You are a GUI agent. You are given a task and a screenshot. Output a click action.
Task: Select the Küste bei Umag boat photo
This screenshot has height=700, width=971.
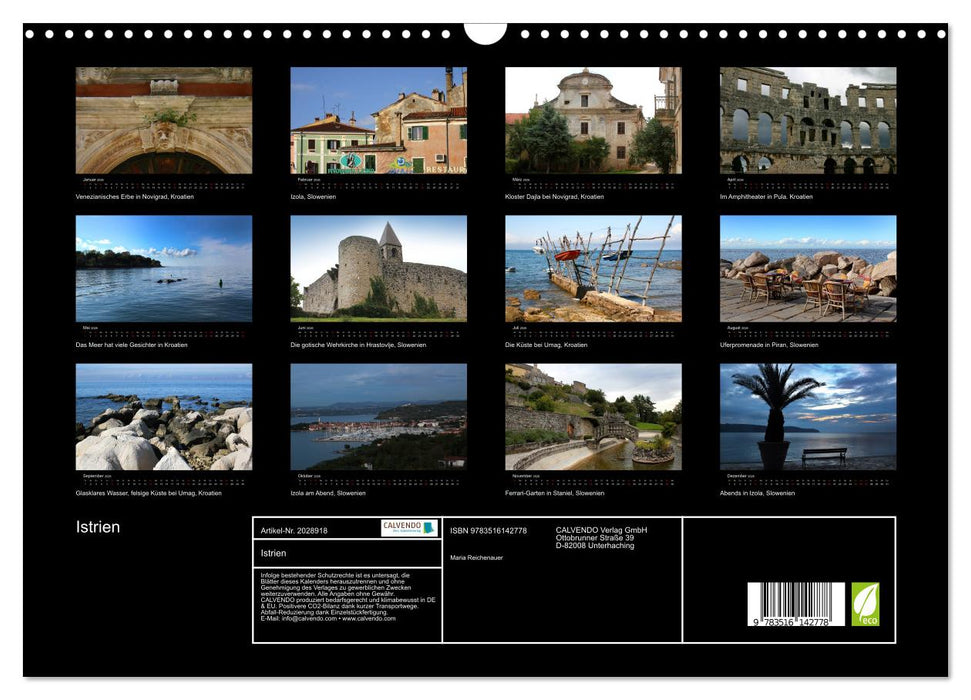tap(593, 268)
